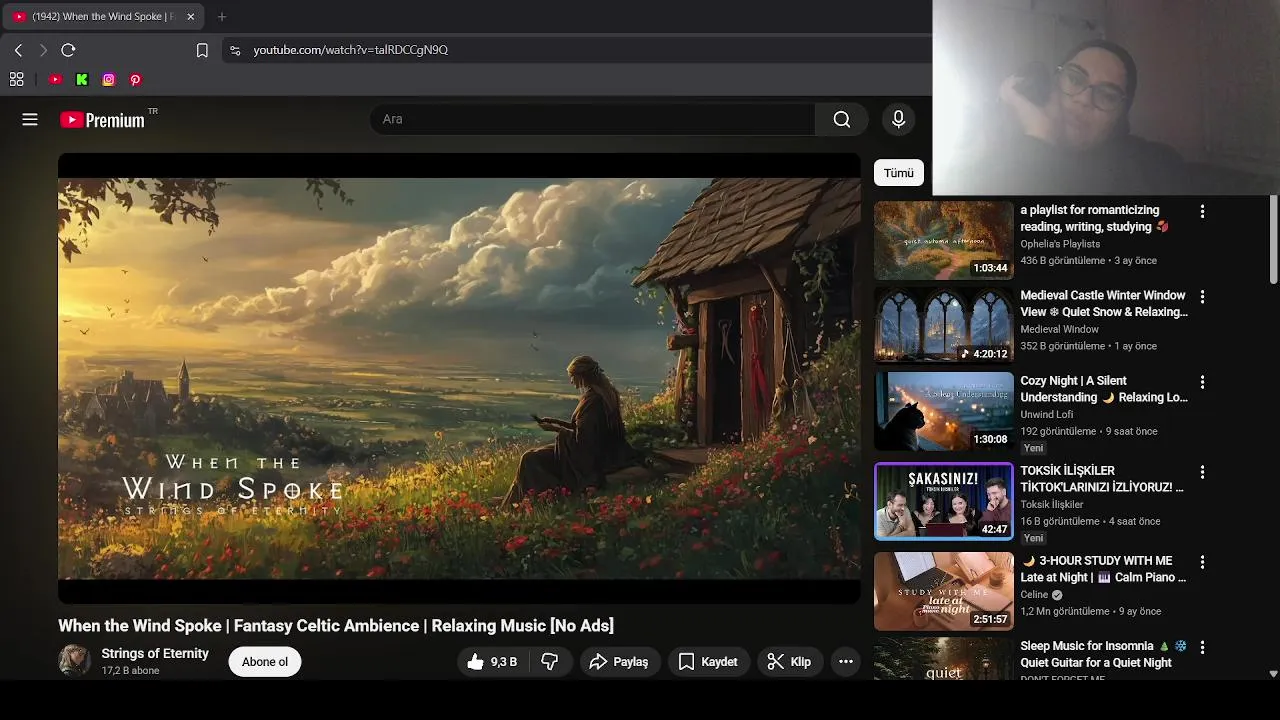Click Celine channel name
This screenshot has height=720, width=1280.
tap(1034, 595)
